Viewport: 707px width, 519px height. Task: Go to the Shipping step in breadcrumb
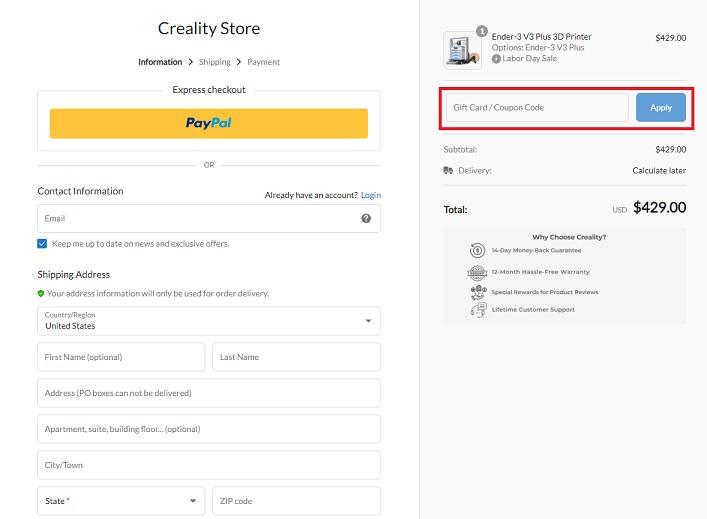point(215,62)
